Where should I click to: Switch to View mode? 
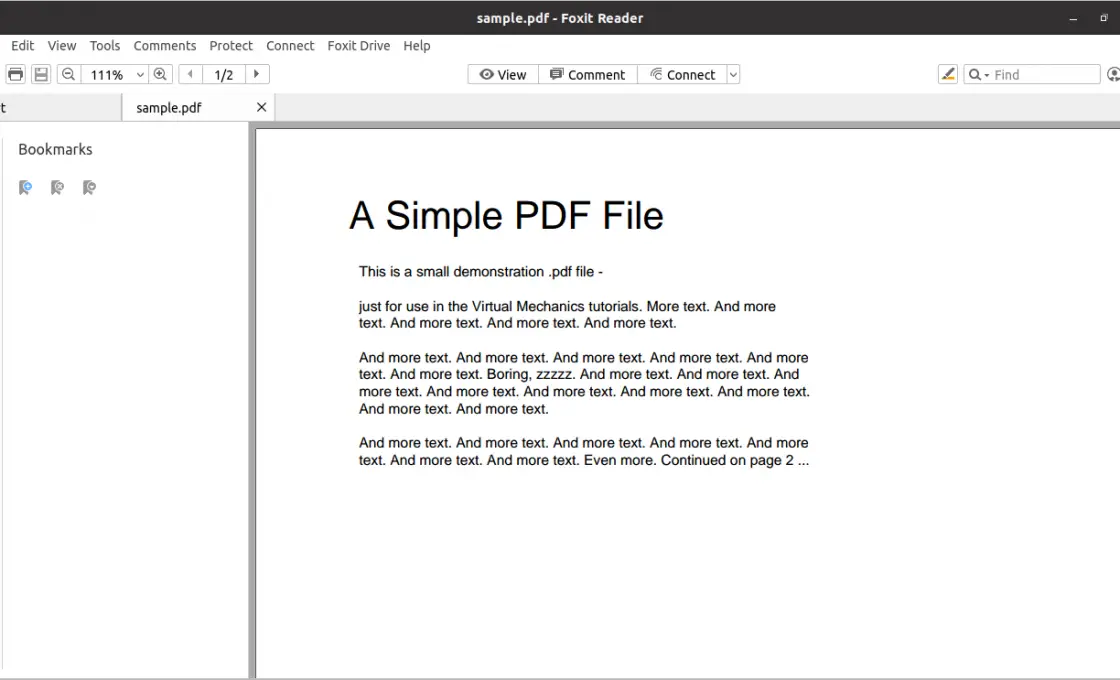[x=501, y=74]
